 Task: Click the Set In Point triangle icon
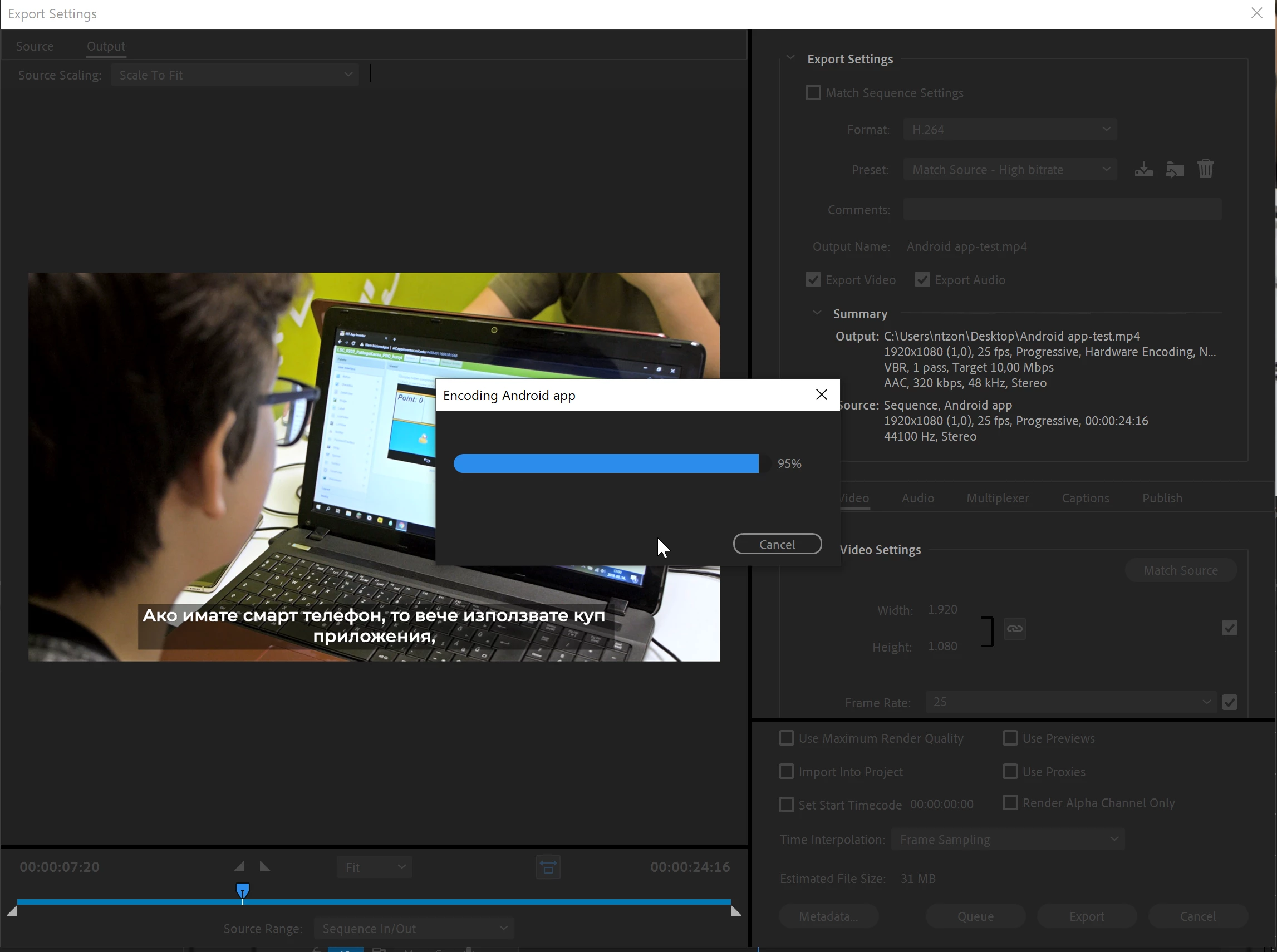tap(239, 867)
